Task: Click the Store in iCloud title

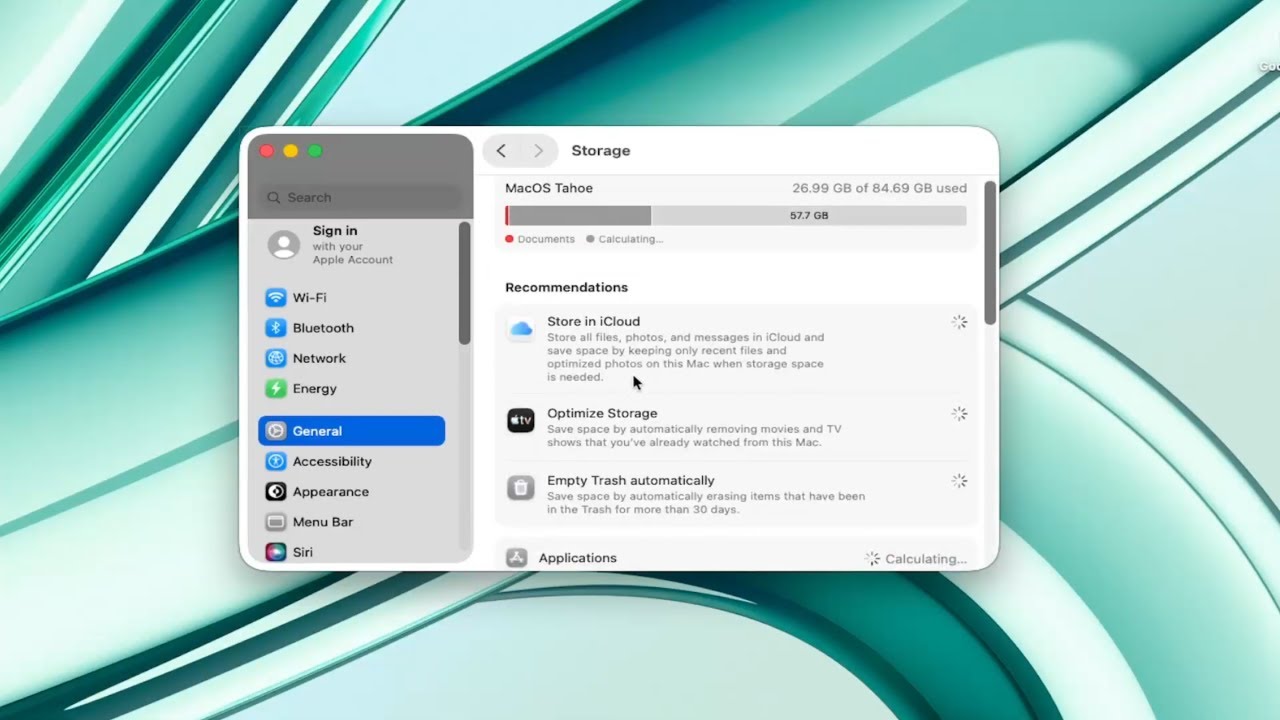Action: tap(593, 322)
